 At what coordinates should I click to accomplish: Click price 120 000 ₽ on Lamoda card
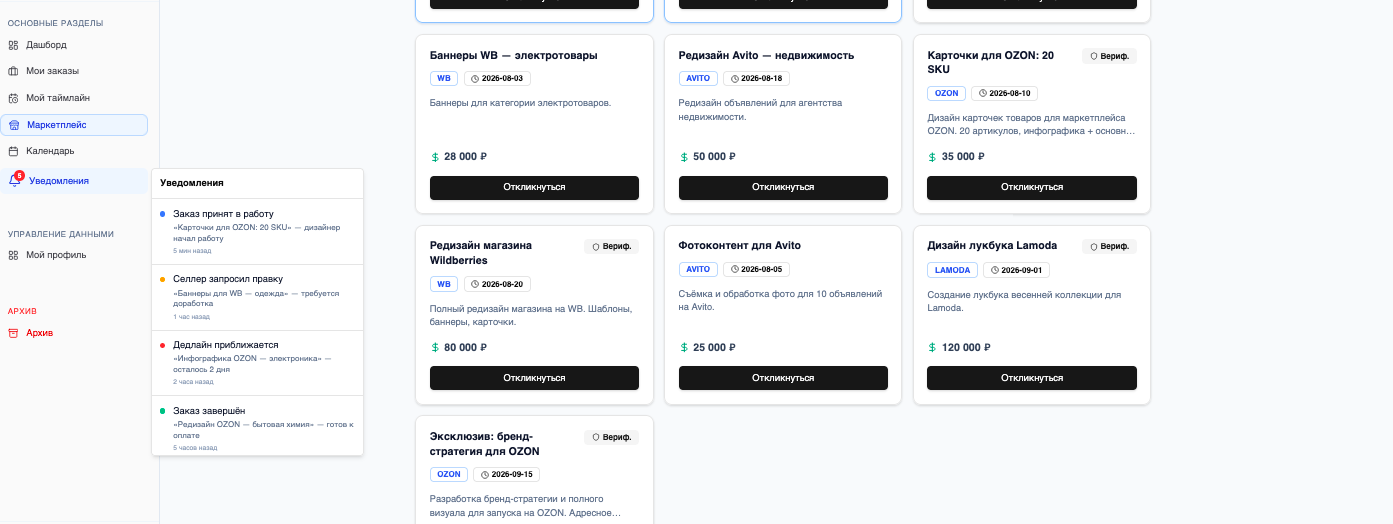pos(966,348)
